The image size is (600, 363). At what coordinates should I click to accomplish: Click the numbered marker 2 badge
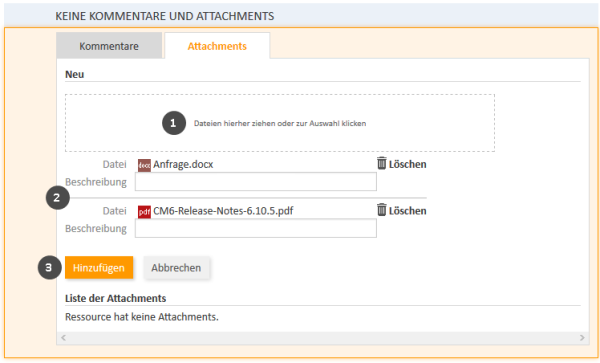pyautogui.click(x=57, y=198)
